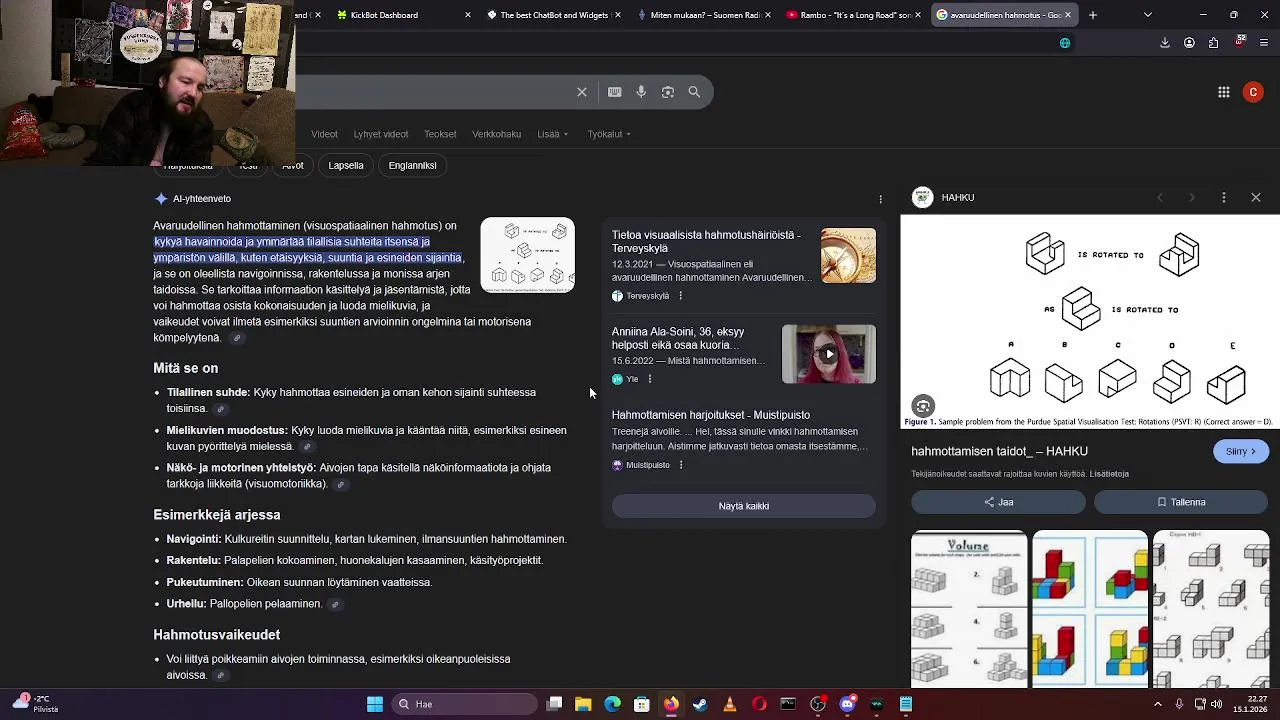Start voice search with microphone icon

tap(641, 92)
